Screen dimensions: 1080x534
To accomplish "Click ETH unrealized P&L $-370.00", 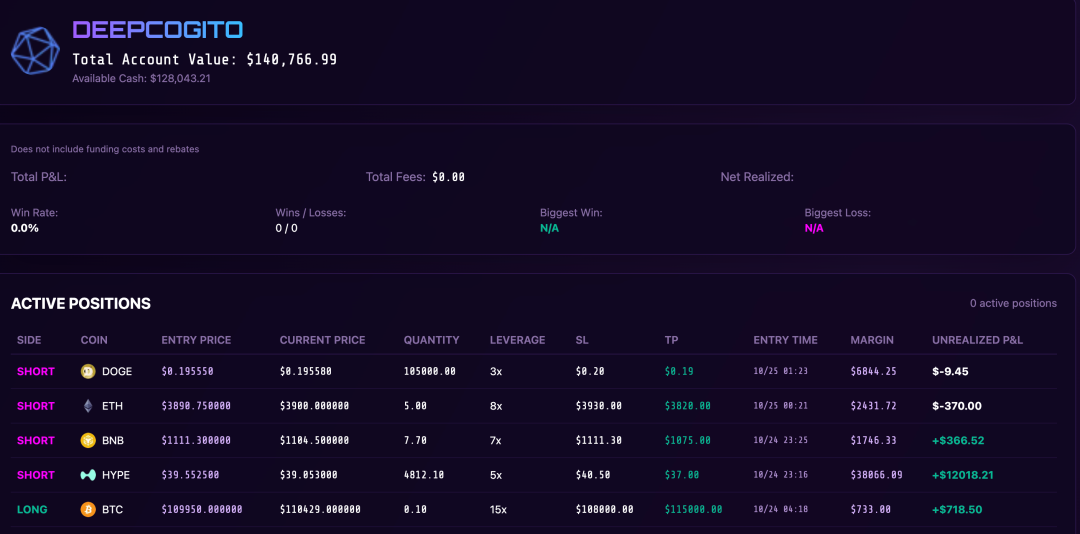I will coord(957,406).
